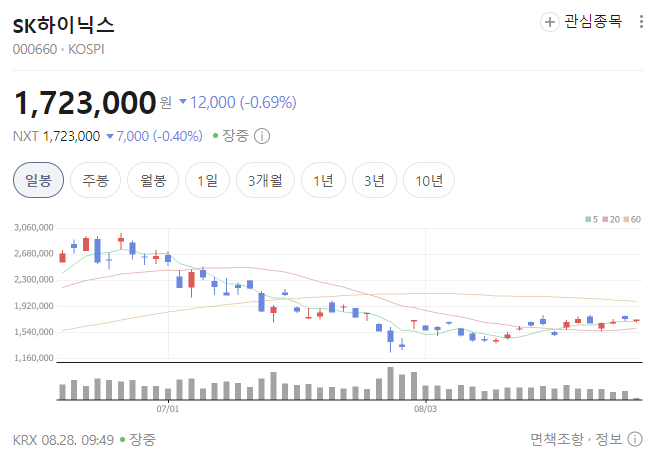Screen dimensions: 655x458
Task: Click the 1,160,000 price axis label
Action: [x=34, y=358]
